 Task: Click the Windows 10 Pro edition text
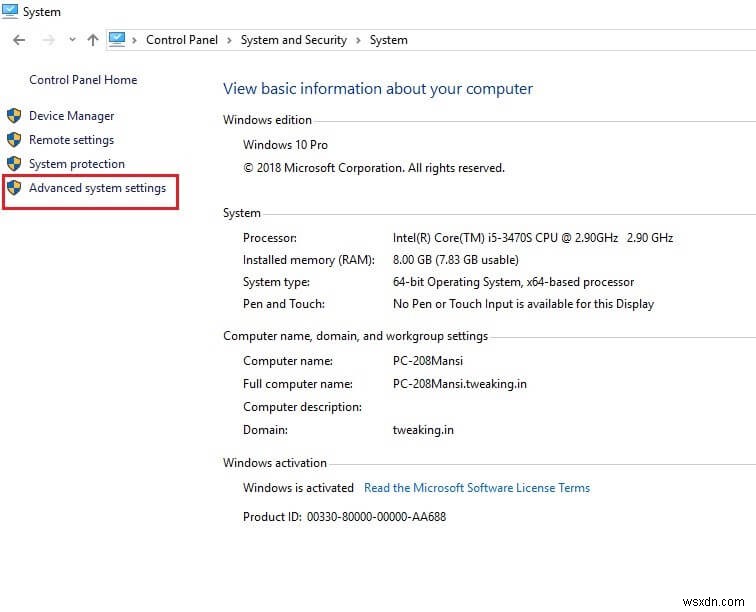(x=285, y=145)
